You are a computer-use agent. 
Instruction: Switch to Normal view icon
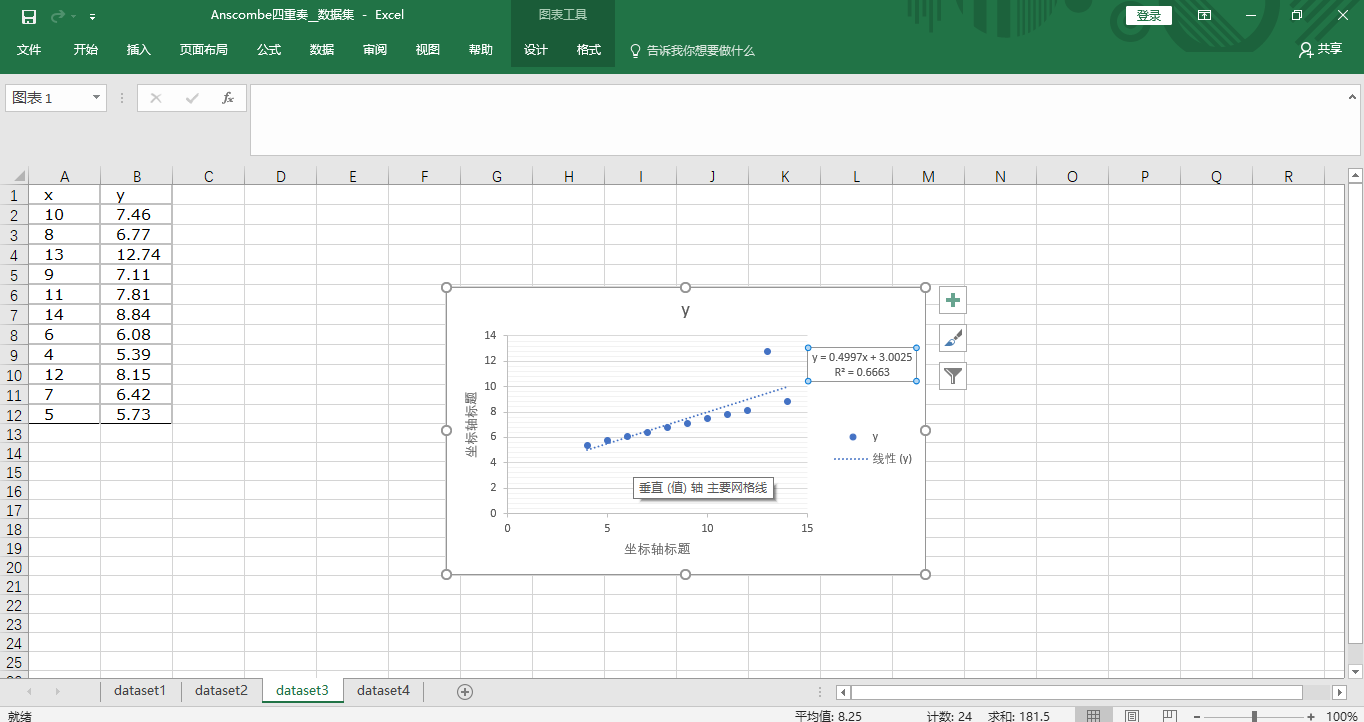1094,715
